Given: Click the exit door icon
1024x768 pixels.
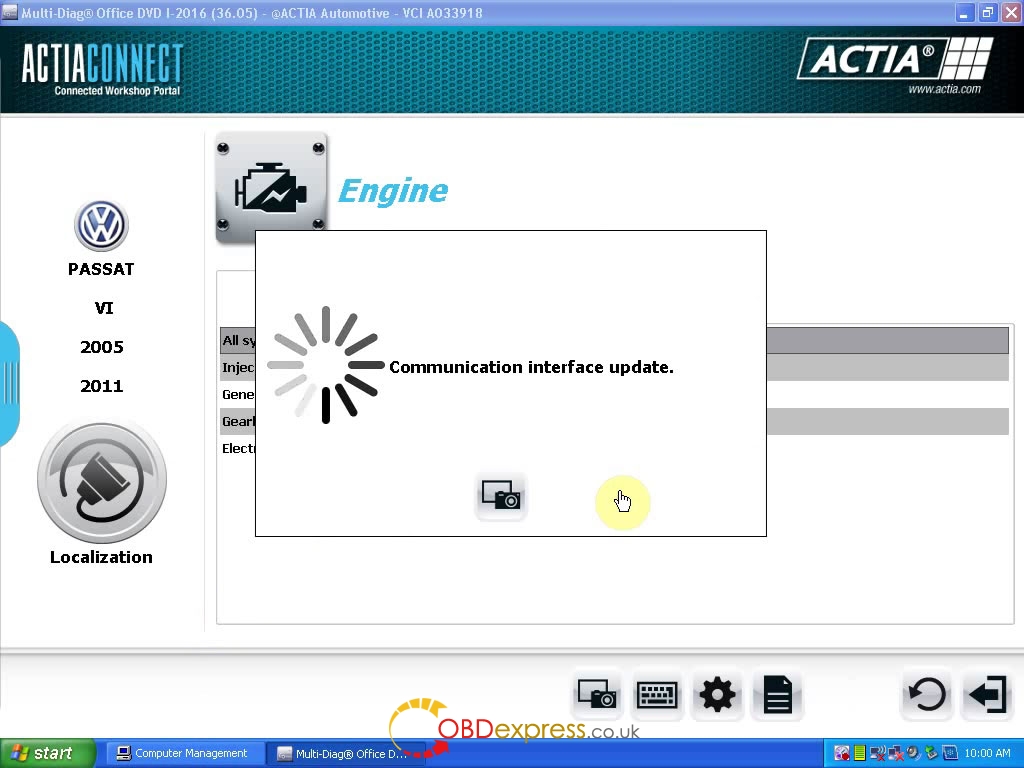Looking at the screenshot, I should (987, 694).
